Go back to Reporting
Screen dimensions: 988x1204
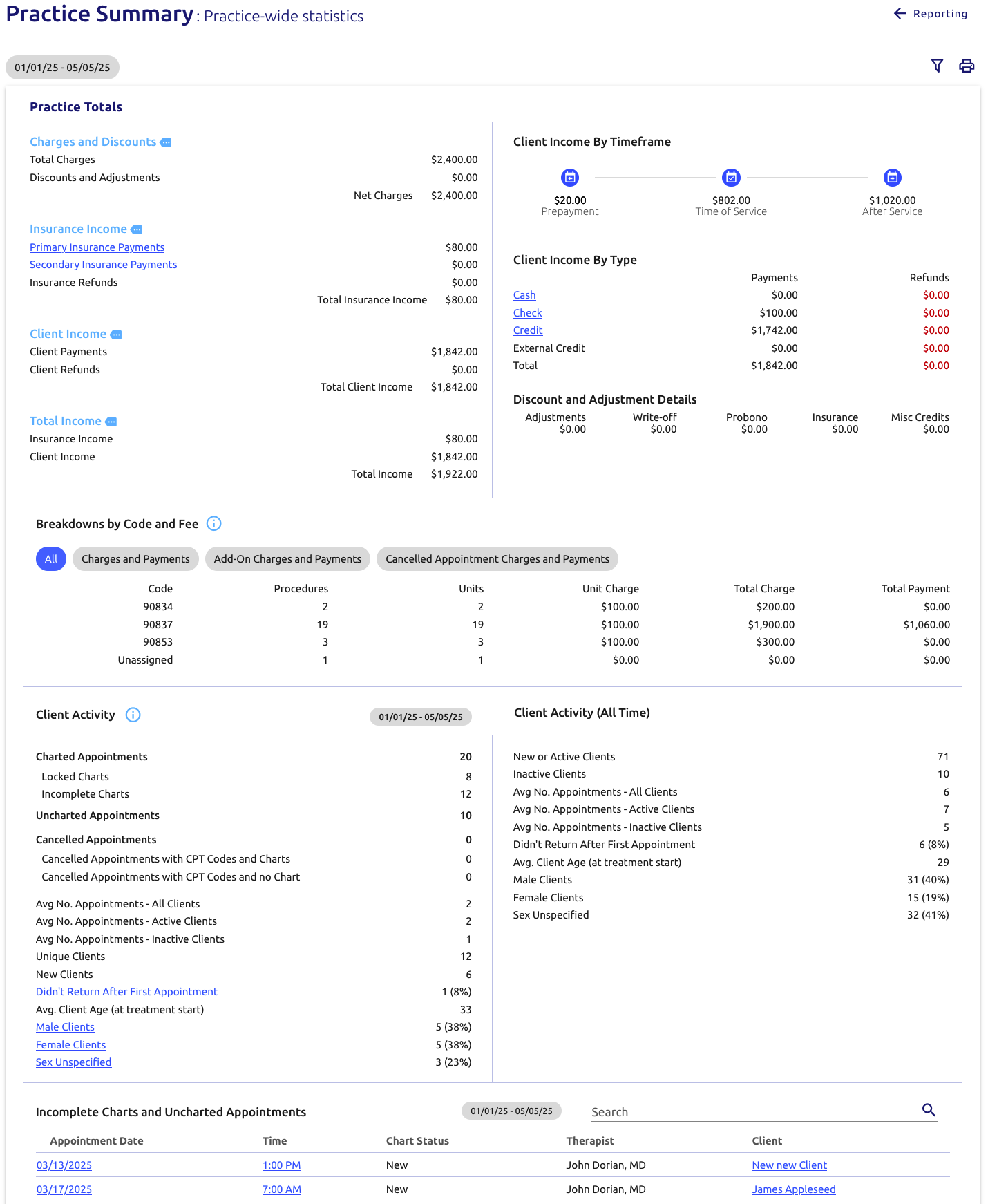point(930,14)
